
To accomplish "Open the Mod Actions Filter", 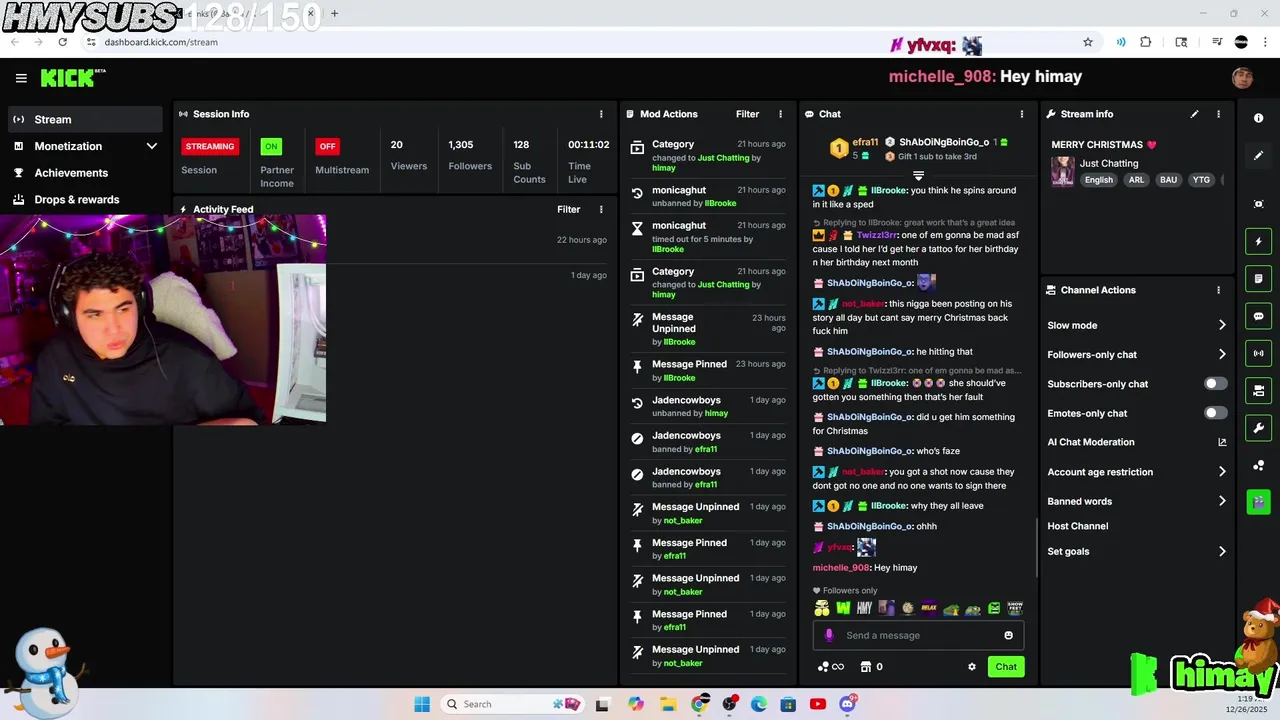I will point(747,114).
